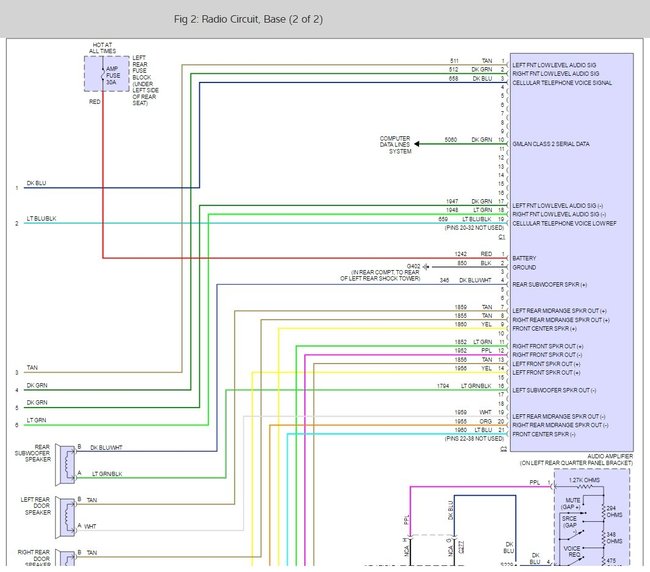Click RIGHT FRONT SPKR OUT (-) label
Viewport: 650px width, 572px height.
point(547,355)
